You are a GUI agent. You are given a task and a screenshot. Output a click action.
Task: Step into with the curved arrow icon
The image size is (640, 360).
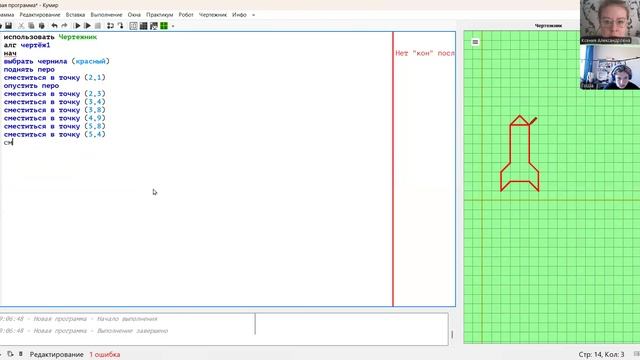click(120, 26)
